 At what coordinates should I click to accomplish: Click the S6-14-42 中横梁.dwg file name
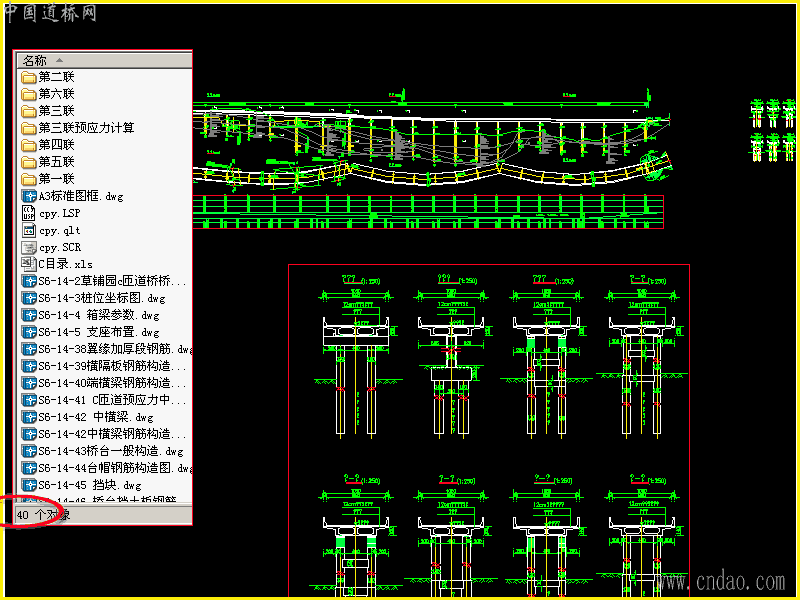(x=96, y=417)
